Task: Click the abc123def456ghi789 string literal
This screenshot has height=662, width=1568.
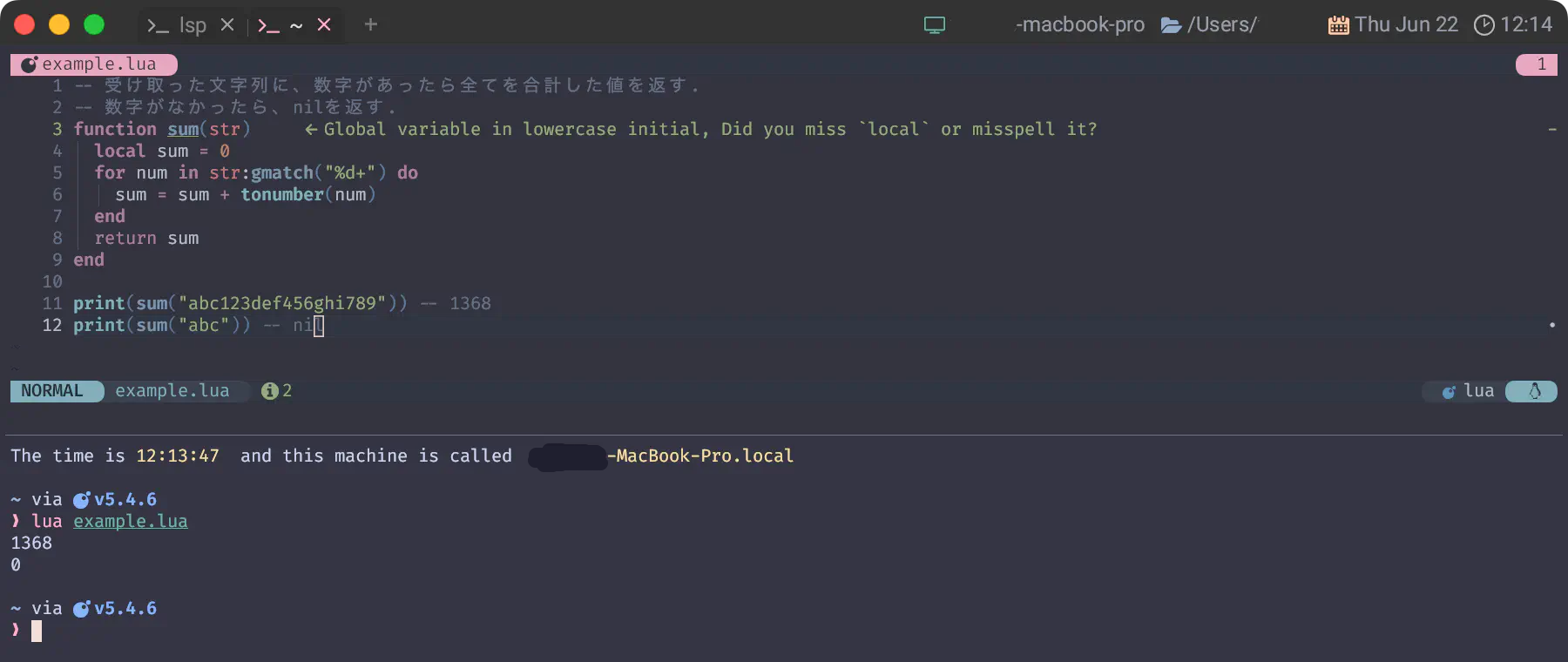Action: click(x=282, y=303)
